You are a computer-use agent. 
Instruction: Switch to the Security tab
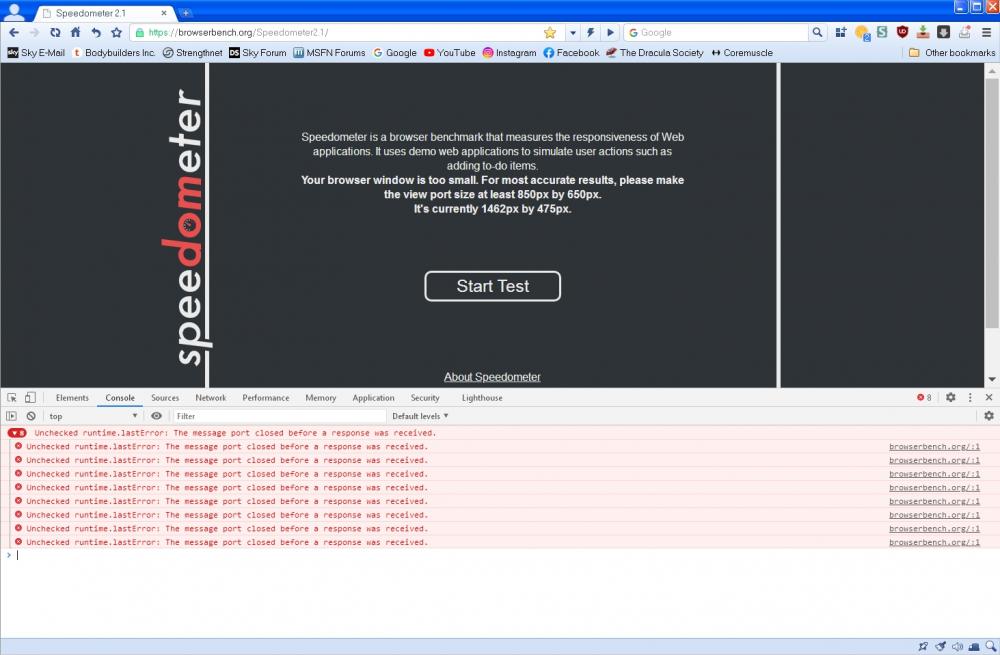tap(425, 397)
